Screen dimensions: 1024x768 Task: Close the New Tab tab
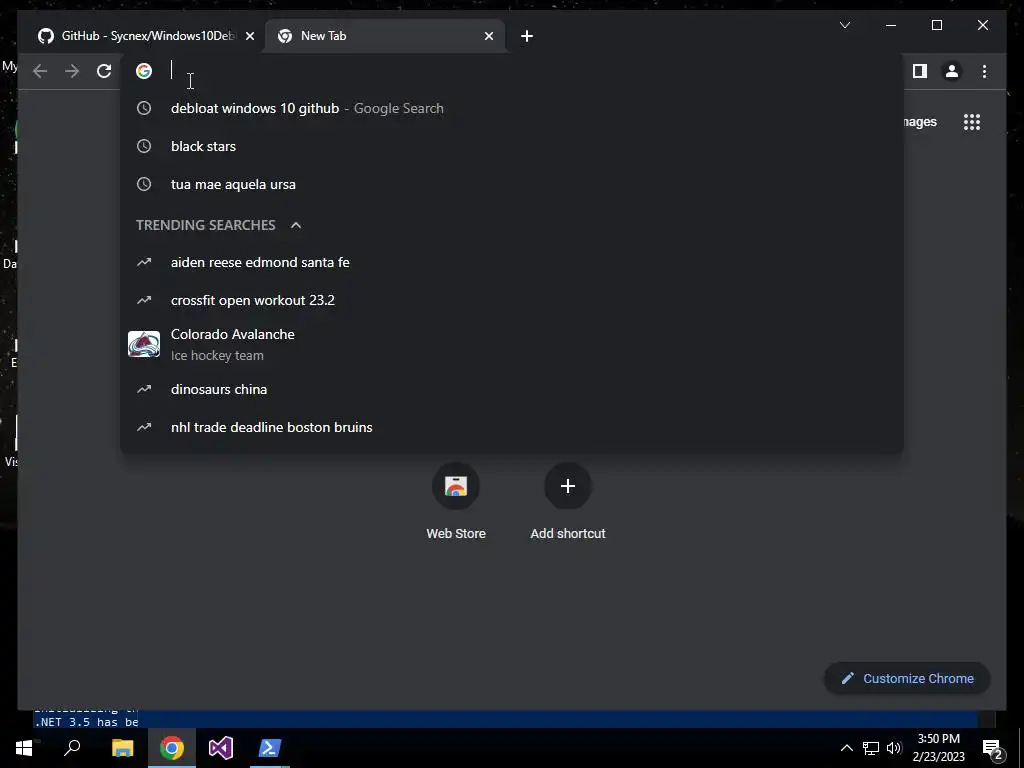[488, 36]
